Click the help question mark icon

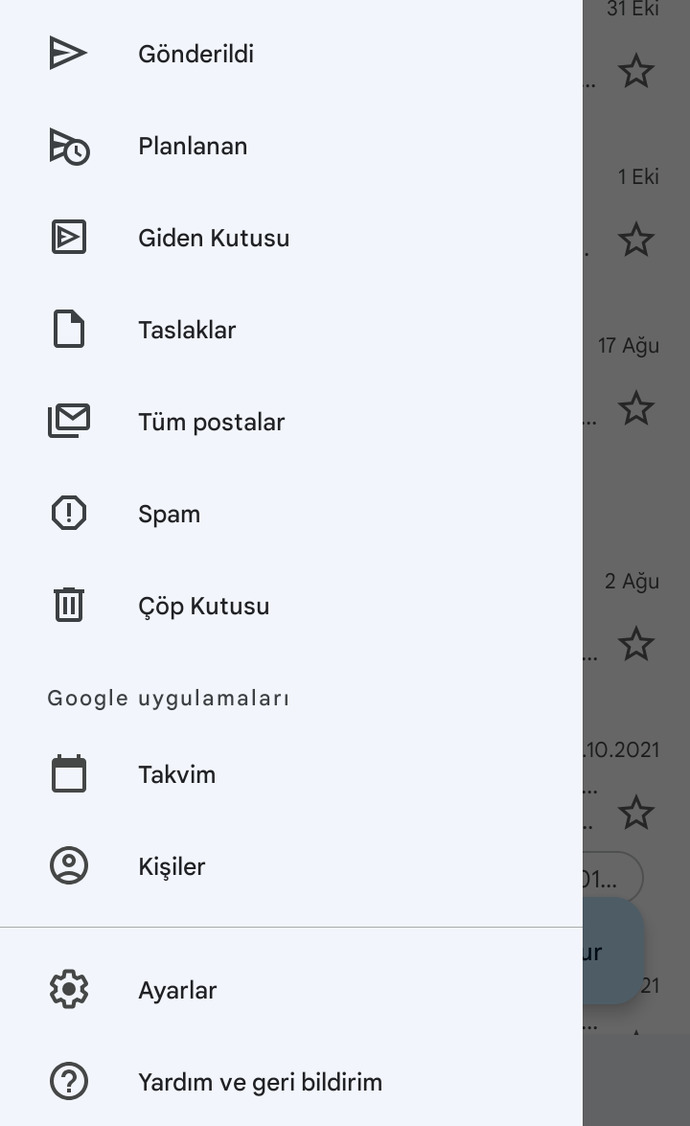(x=69, y=1081)
